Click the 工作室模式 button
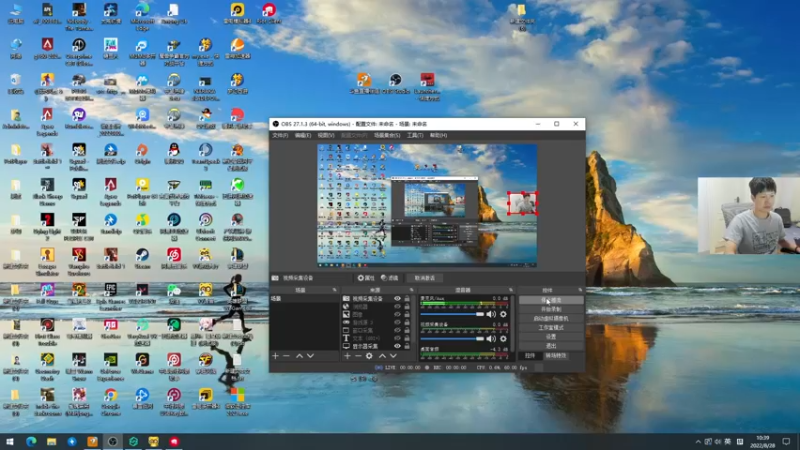 [x=551, y=328]
